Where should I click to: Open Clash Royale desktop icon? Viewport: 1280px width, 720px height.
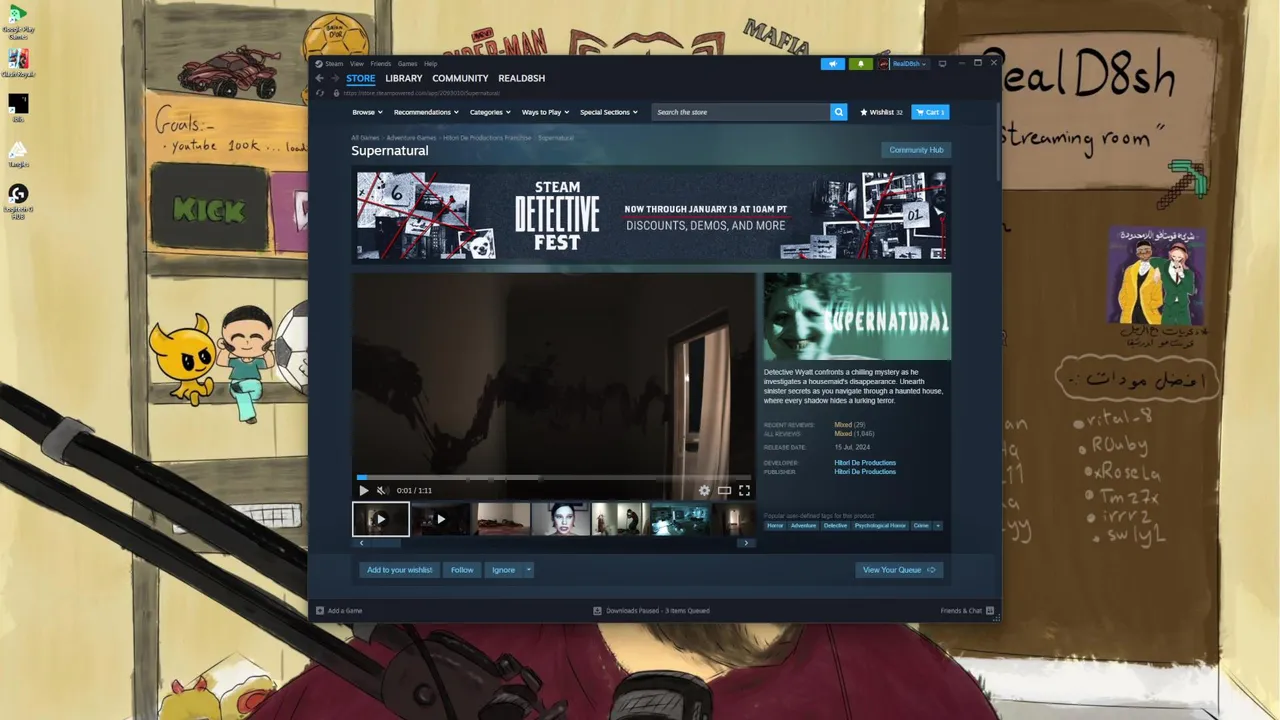click(x=18, y=64)
